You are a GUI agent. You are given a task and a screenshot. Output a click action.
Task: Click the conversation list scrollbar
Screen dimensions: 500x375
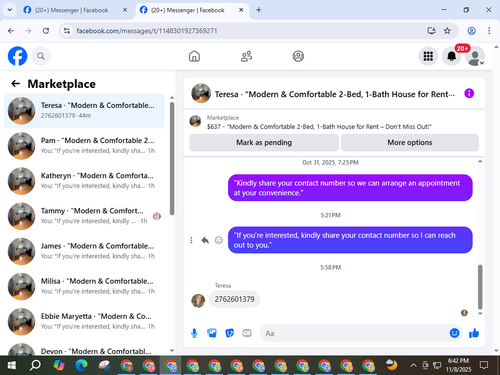click(172, 159)
